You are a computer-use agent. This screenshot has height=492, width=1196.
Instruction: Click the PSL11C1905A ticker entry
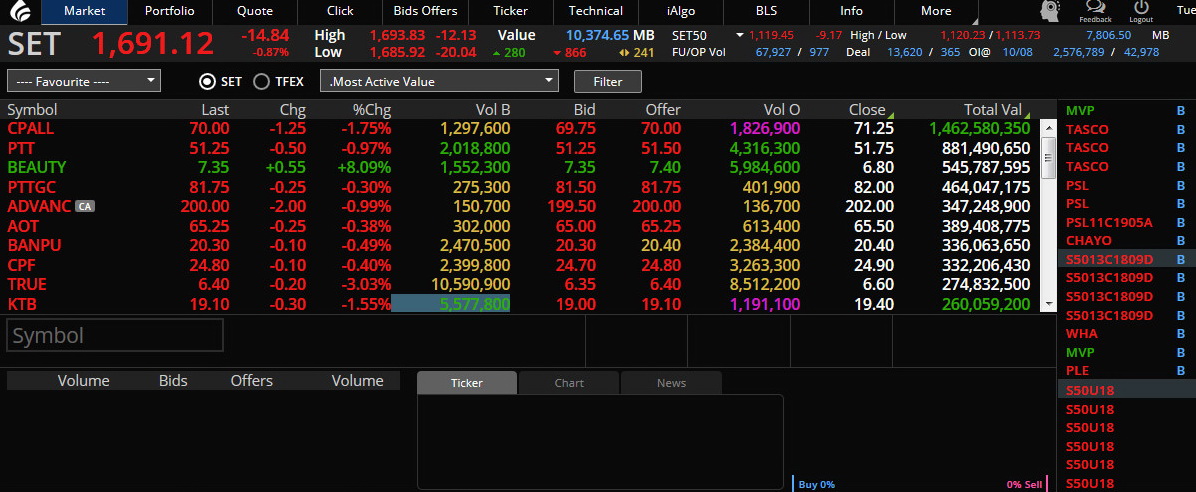(x=1108, y=222)
